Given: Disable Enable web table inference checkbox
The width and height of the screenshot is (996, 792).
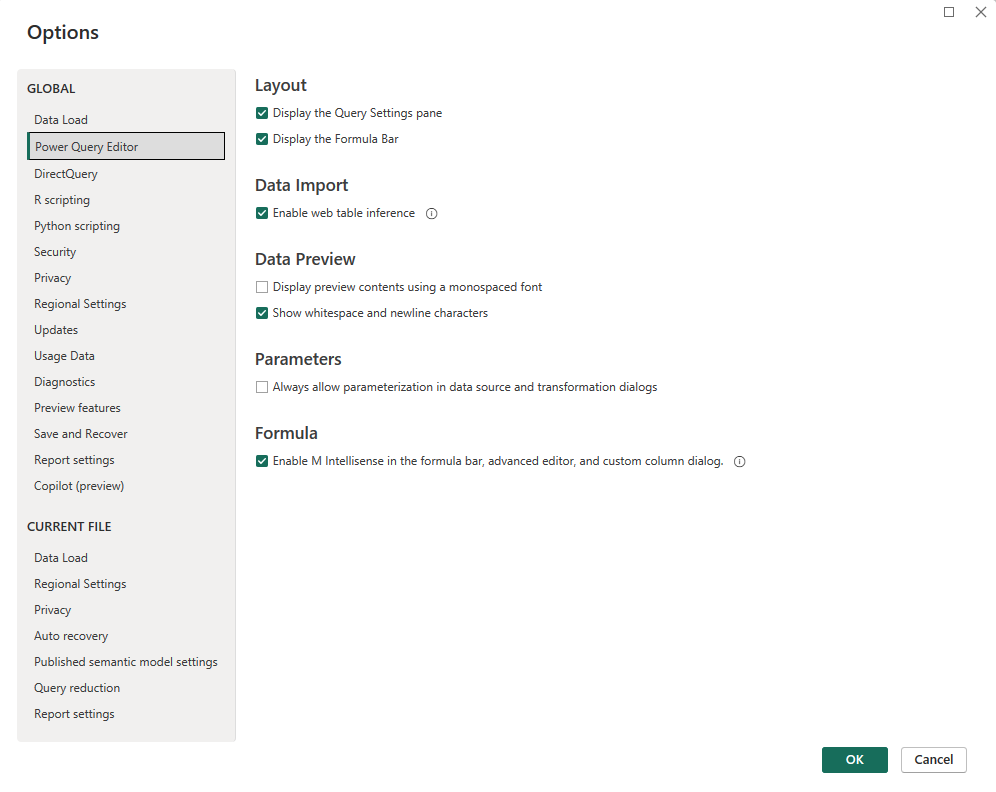Looking at the screenshot, I should coord(262,213).
